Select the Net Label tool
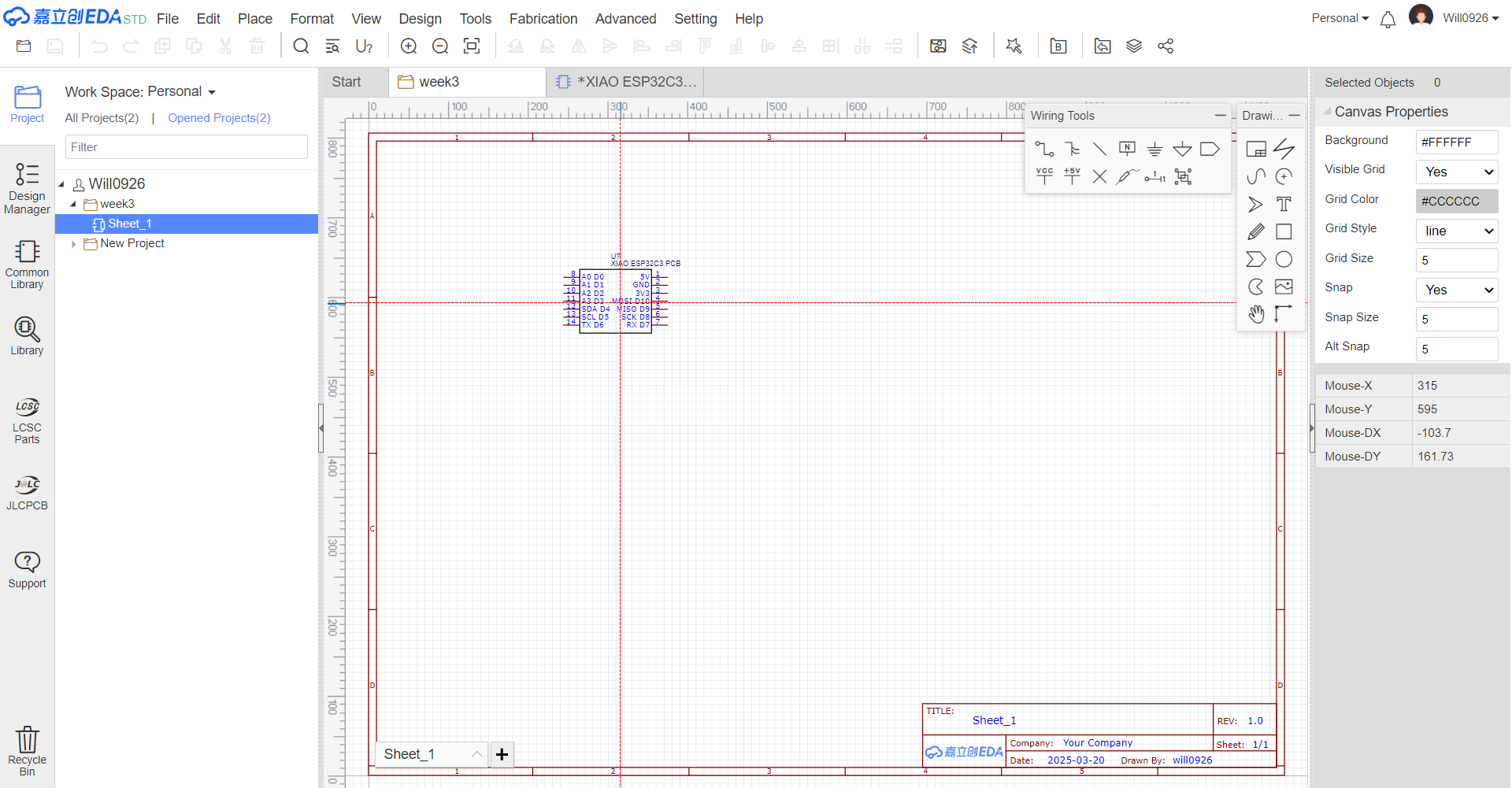Viewport: 1512px width, 788px height. point(1127,149)
